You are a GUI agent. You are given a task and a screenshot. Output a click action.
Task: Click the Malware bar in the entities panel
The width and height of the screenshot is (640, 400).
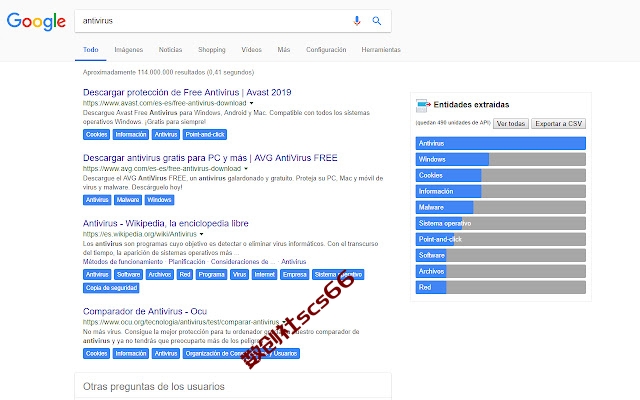pyautogui.click(x=500, y=207)
